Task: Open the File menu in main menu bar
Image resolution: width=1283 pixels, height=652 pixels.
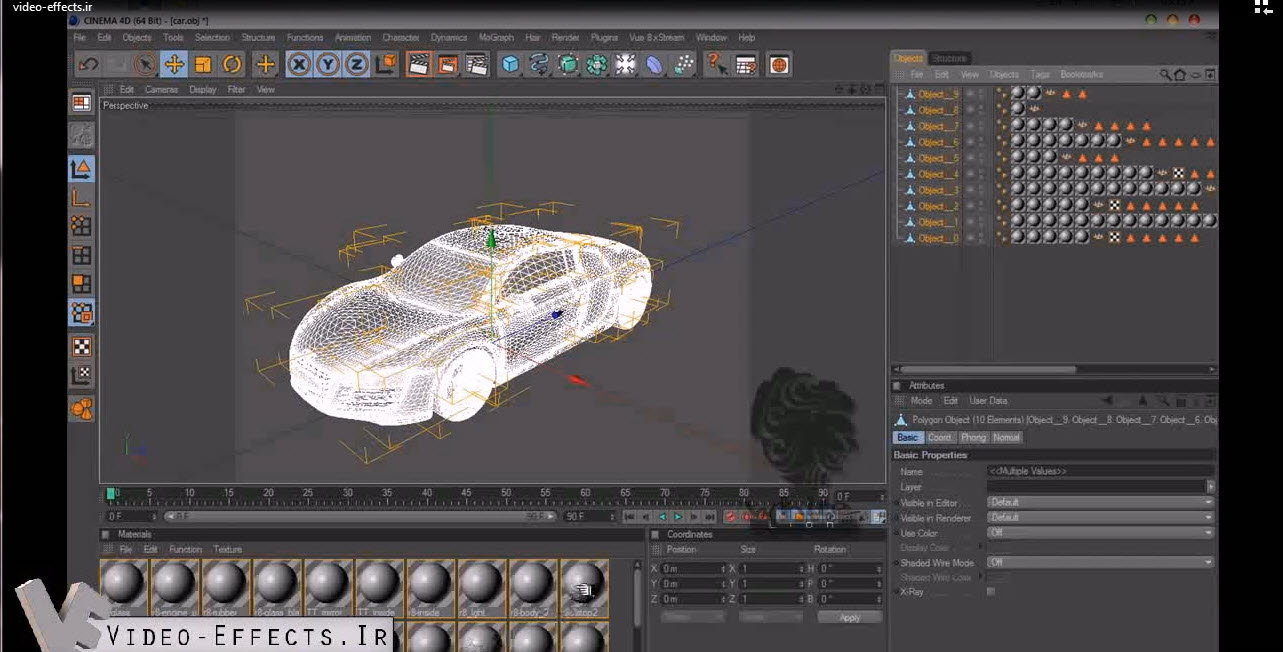Action: coord(80,38)
